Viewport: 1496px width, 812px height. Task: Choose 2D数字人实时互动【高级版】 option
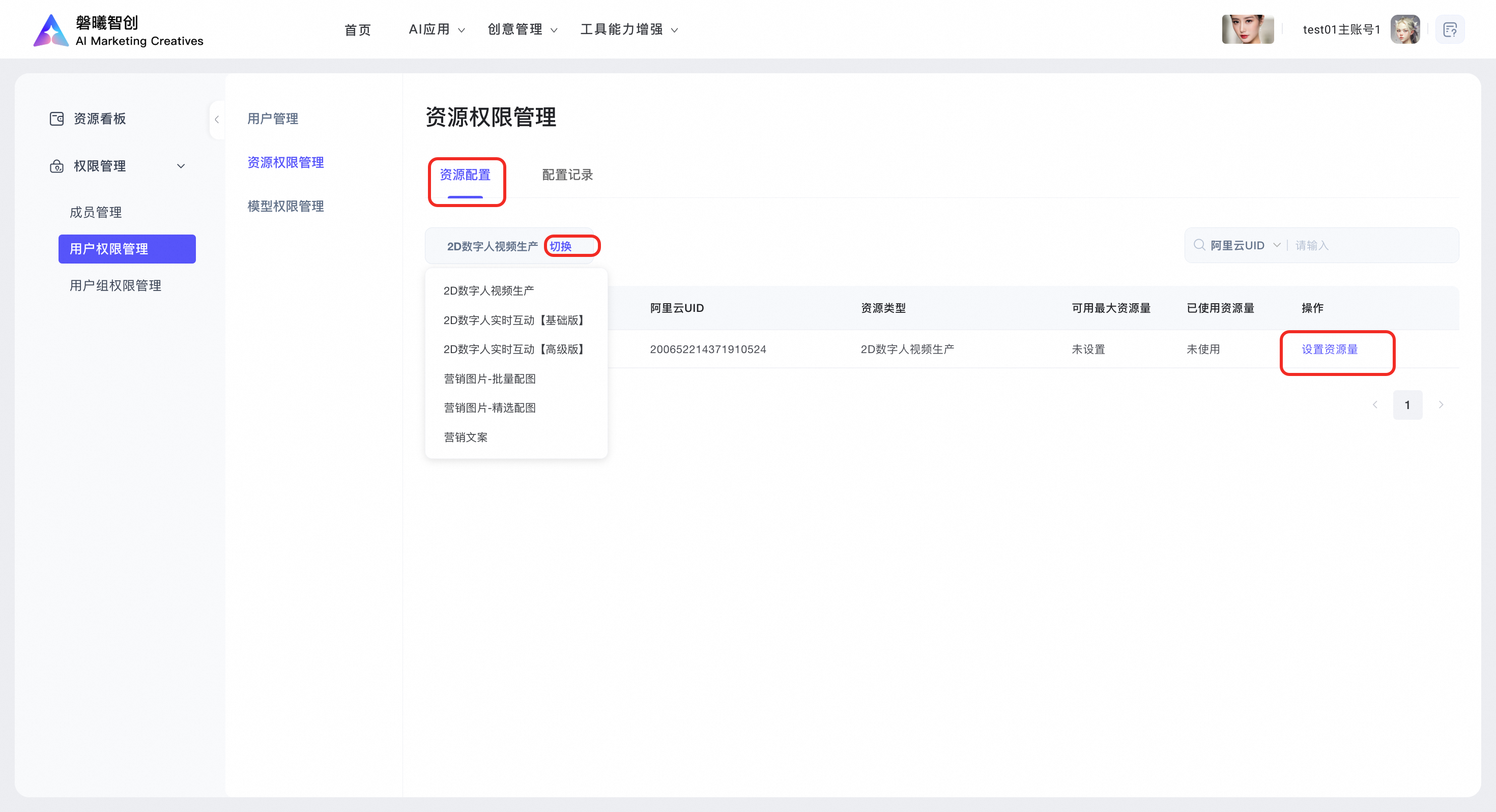click(516, 349)
